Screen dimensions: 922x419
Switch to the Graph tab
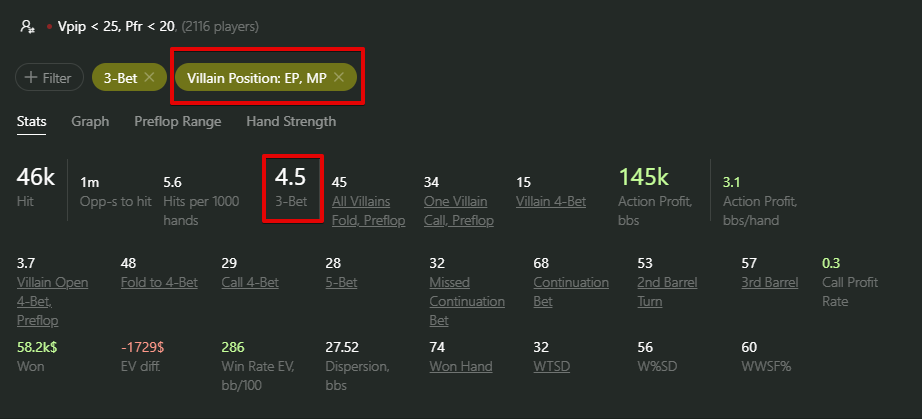(90, 122)
